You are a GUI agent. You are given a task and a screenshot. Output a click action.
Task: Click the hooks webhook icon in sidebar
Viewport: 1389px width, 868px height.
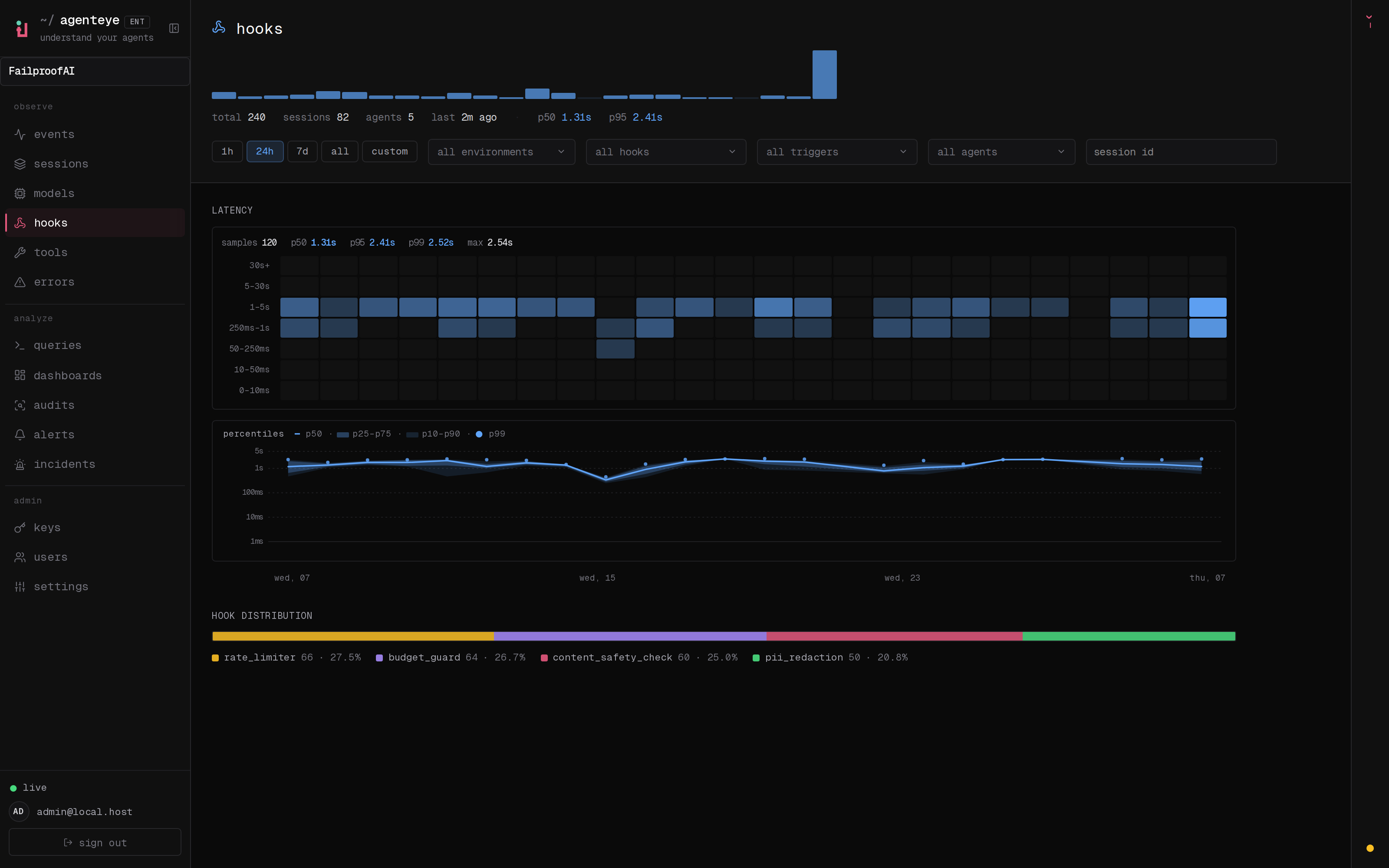20,223
